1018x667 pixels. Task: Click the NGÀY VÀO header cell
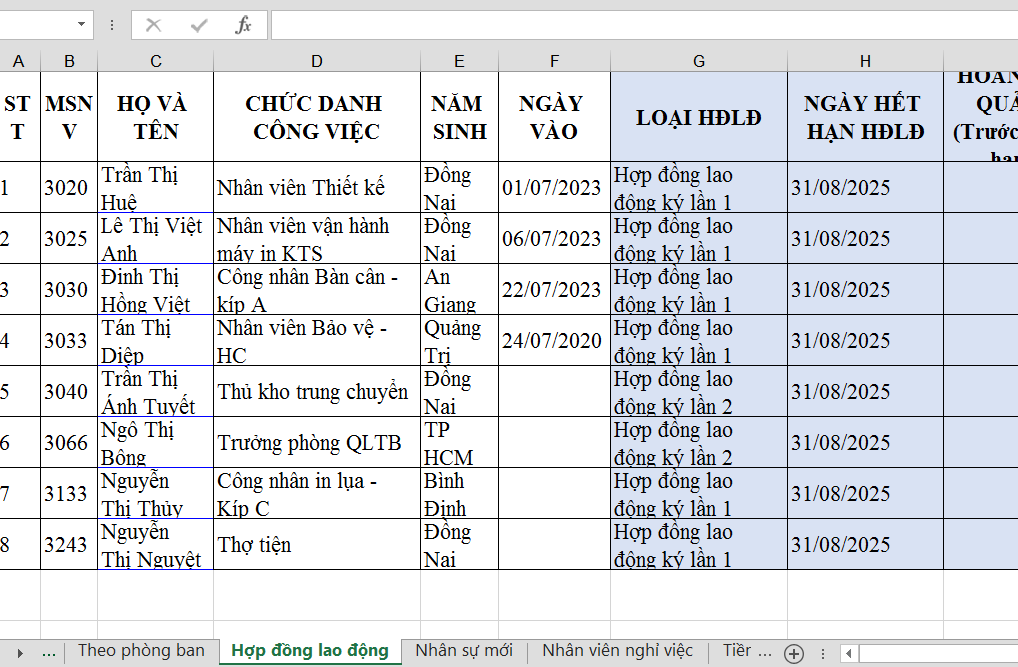tap(554, 117)
